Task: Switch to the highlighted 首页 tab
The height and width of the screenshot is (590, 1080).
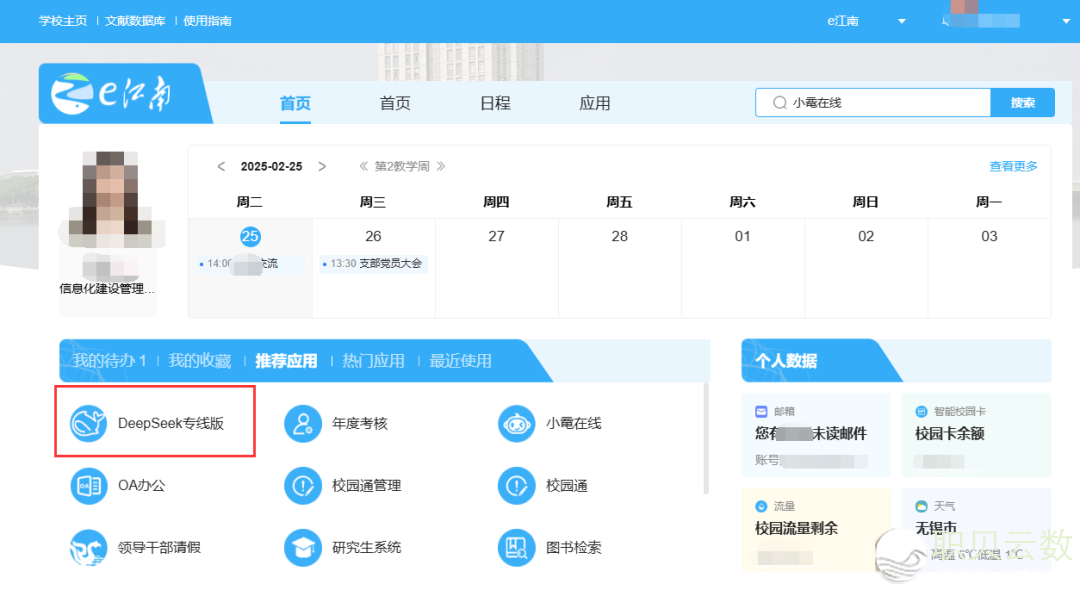Action: coord(295,103)
